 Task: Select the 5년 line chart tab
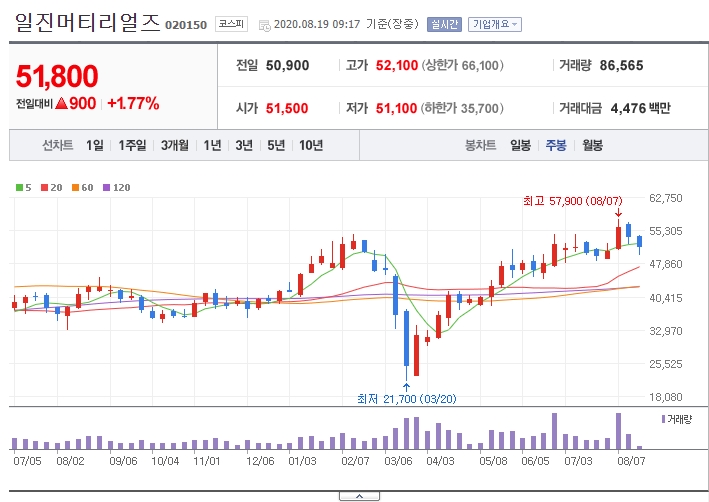(x=276, y=145)
